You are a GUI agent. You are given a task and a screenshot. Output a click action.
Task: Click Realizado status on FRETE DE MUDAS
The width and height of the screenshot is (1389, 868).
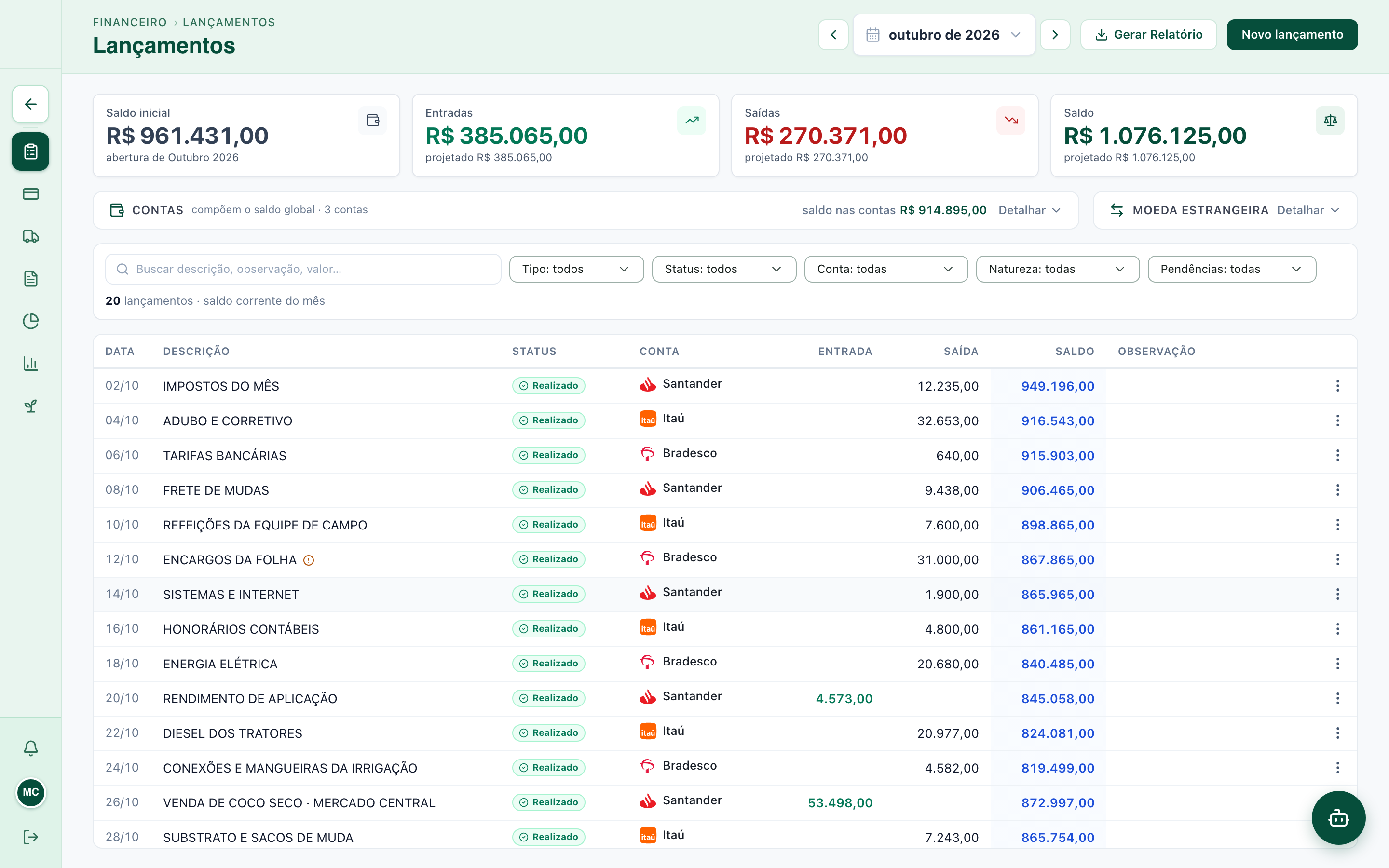point(549,489)
